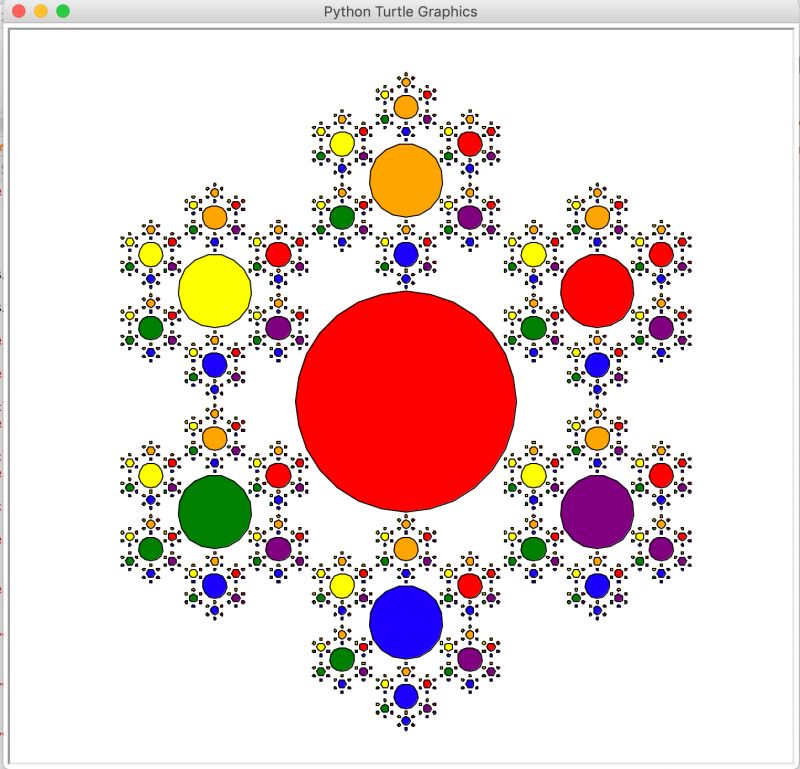
Task: Click the Python Turtle Graphics title bar
Action: click(x=400, y=11)
